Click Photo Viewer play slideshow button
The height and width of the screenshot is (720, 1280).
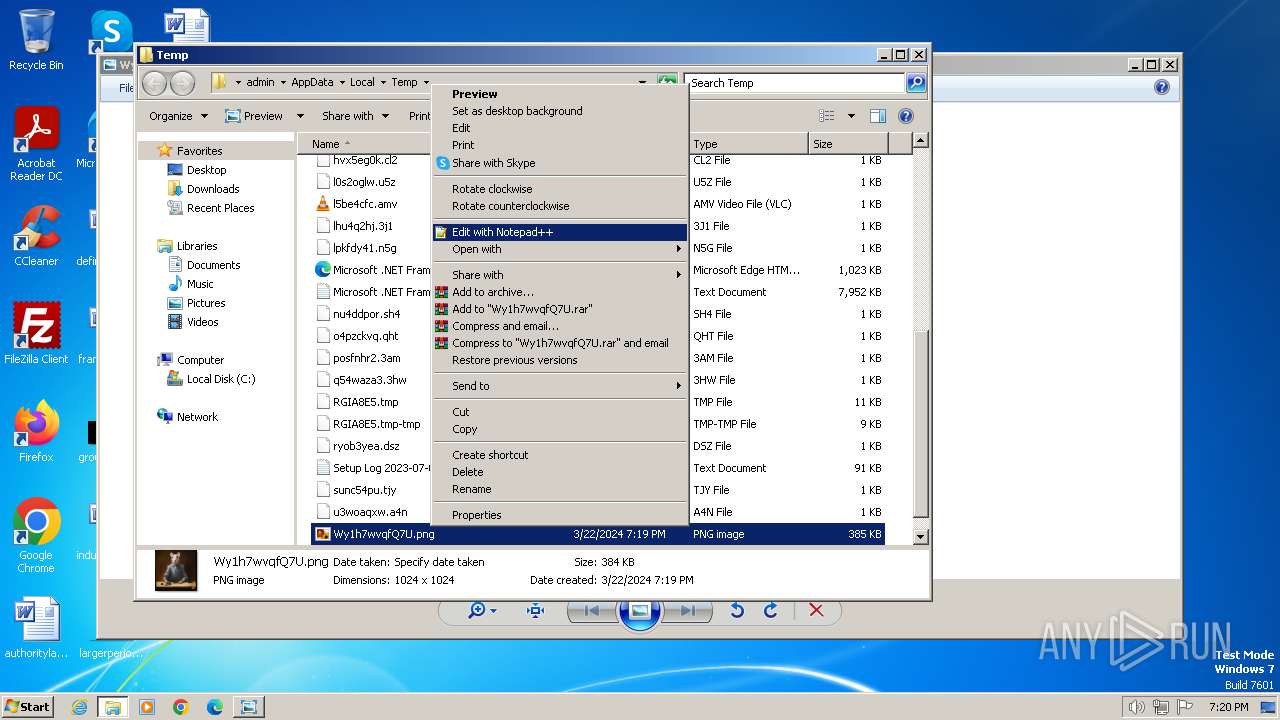click(x=640, y=610)
